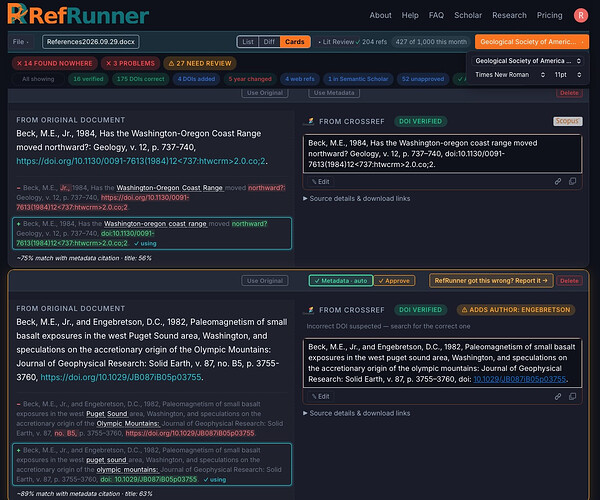
Task: Copy link icon for Beck 1984 citation
Action: coord(558,181)
